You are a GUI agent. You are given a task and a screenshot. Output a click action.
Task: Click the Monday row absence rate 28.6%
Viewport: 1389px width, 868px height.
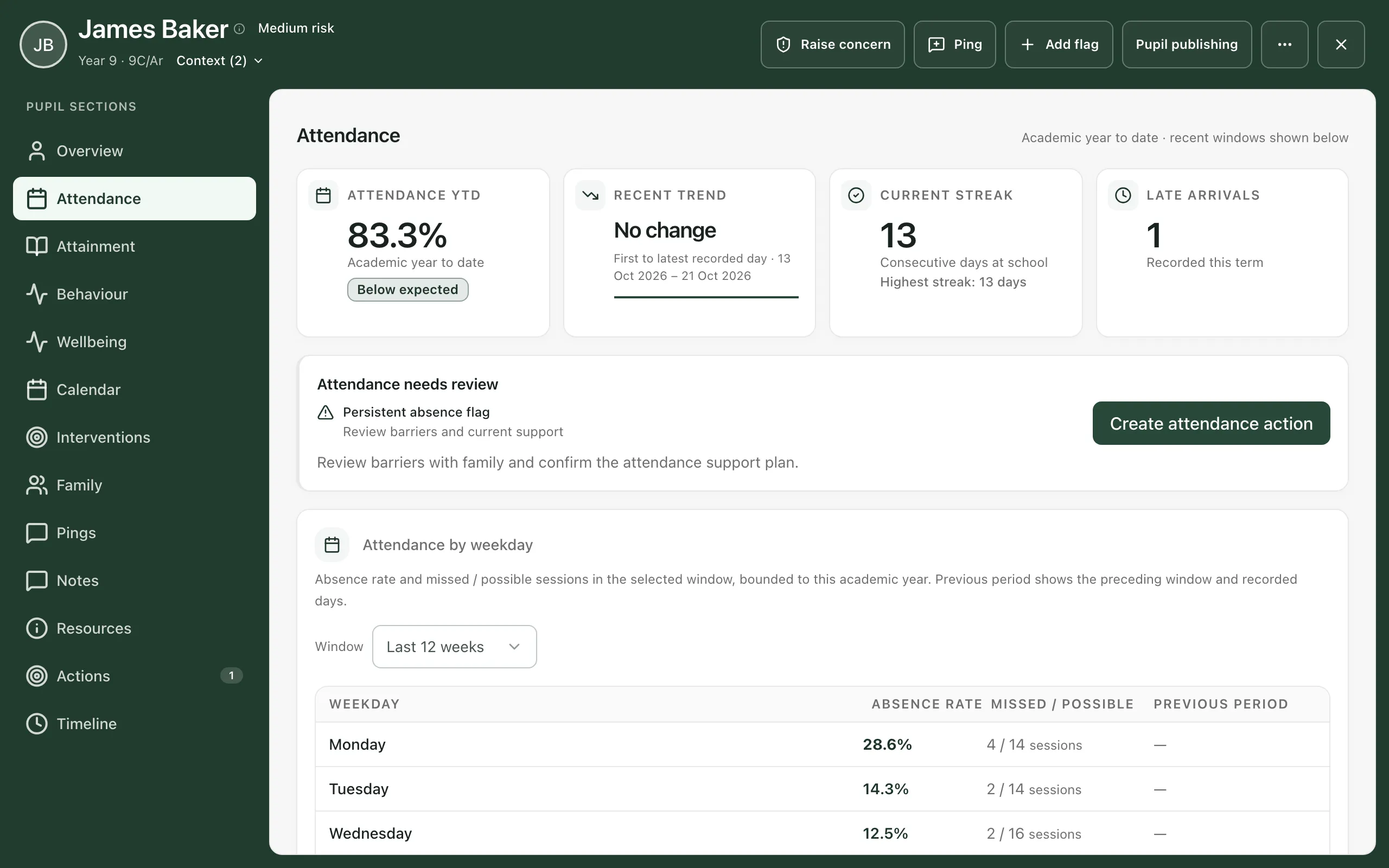(x=887, y=744)
